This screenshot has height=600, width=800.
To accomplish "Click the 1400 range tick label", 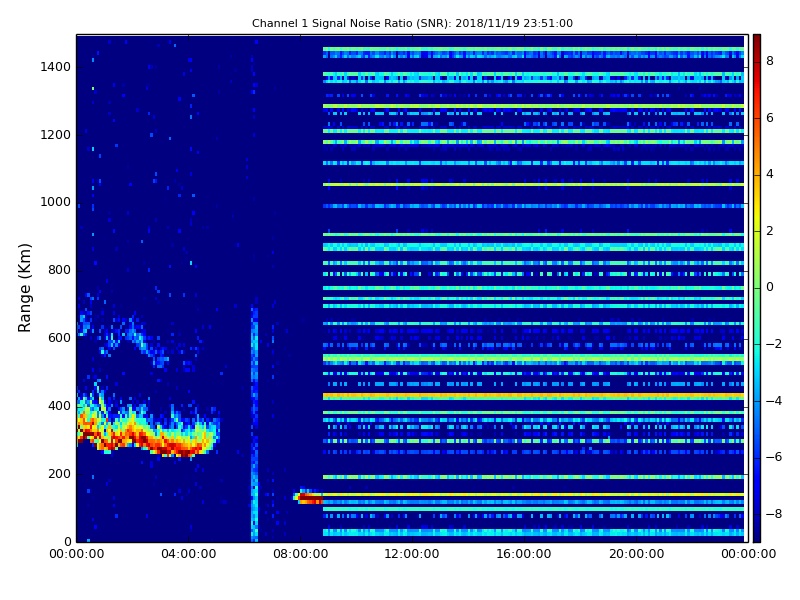I will point(56,67).
